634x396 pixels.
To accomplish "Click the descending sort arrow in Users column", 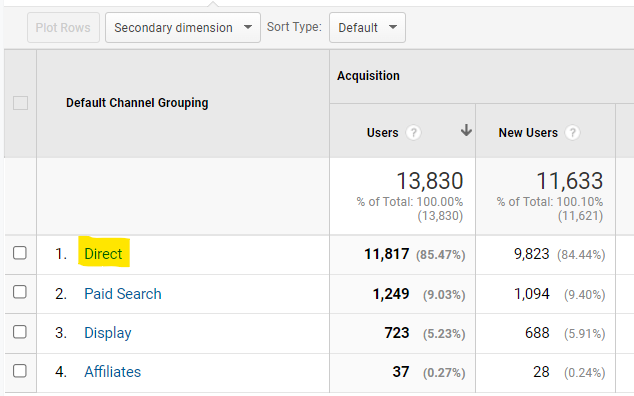I will tap(466, 130).
